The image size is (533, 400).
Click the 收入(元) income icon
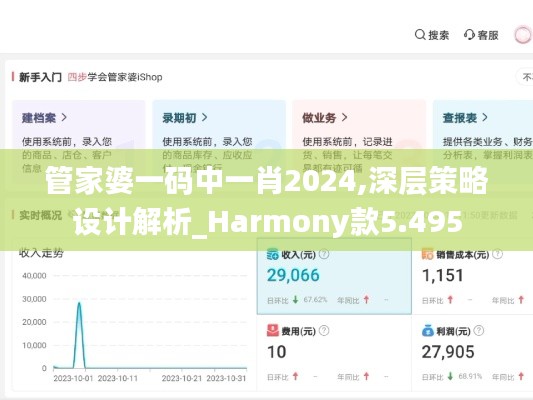coord(273,254)
